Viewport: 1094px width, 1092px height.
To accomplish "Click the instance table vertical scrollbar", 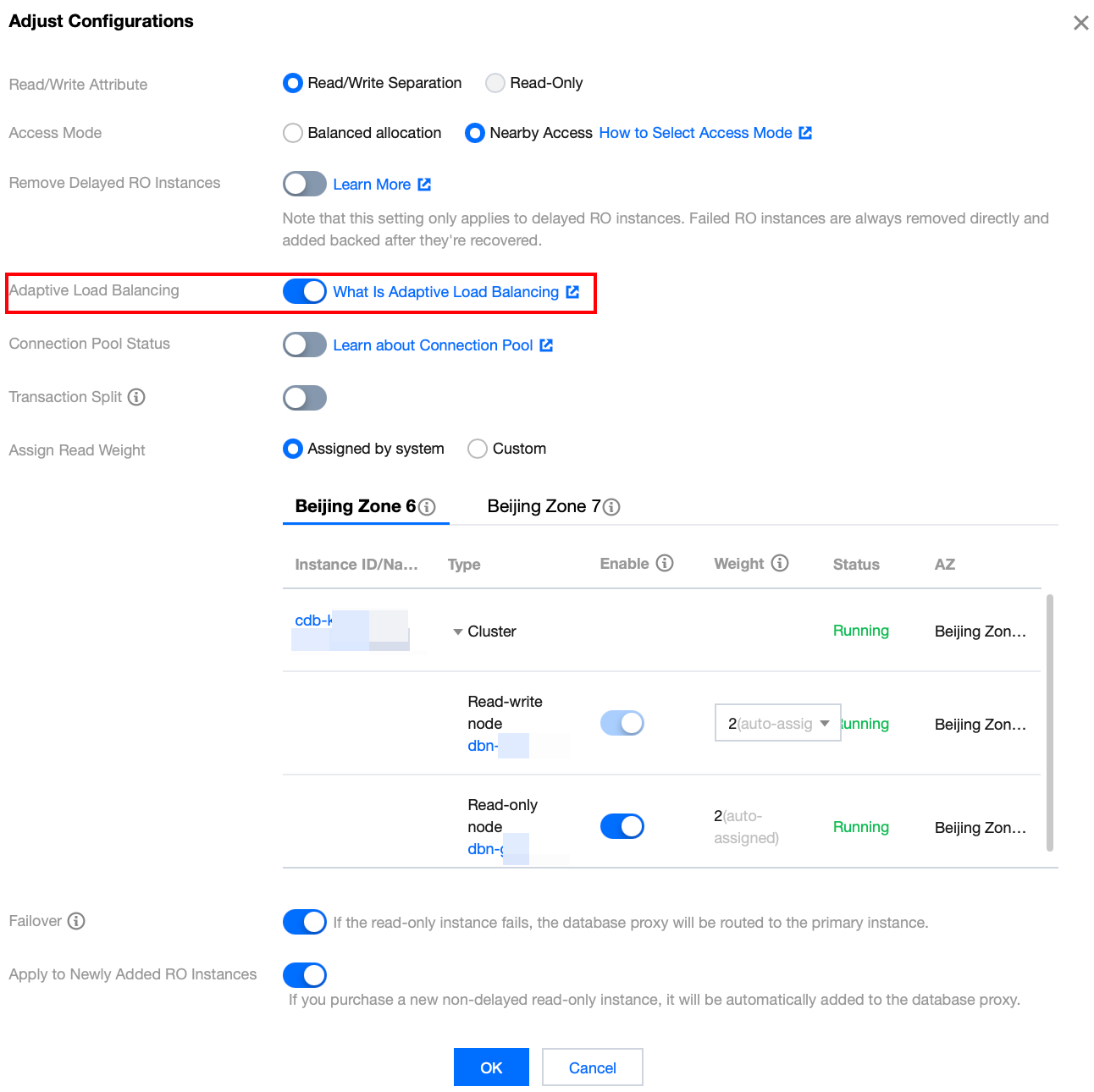I will click(1051, 722).
